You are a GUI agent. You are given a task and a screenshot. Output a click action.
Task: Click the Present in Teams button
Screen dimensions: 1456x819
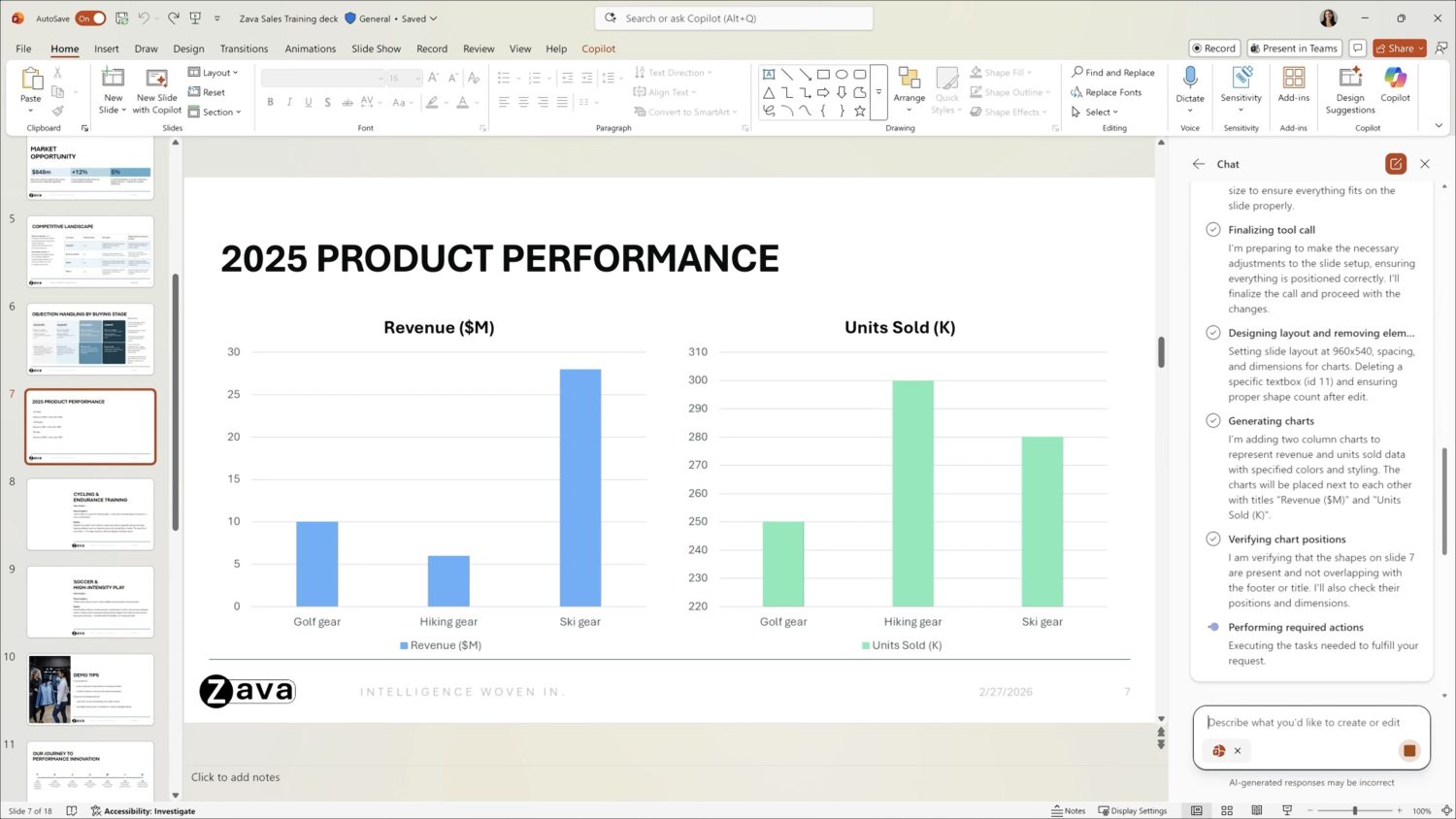click(x=1294, y=48)
